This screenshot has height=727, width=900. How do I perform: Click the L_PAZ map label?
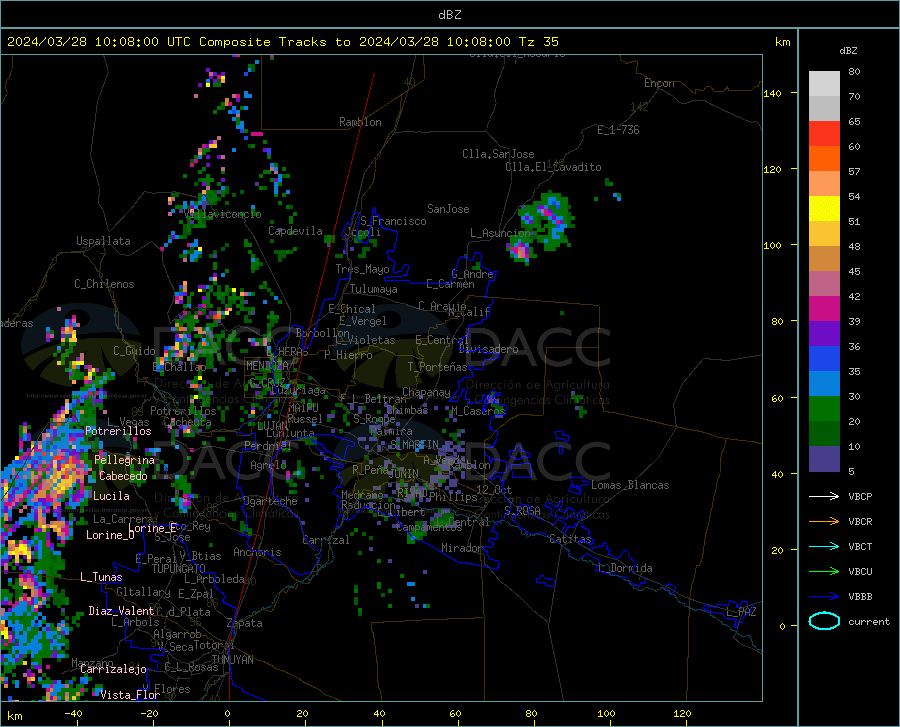[x=742, y=612]
